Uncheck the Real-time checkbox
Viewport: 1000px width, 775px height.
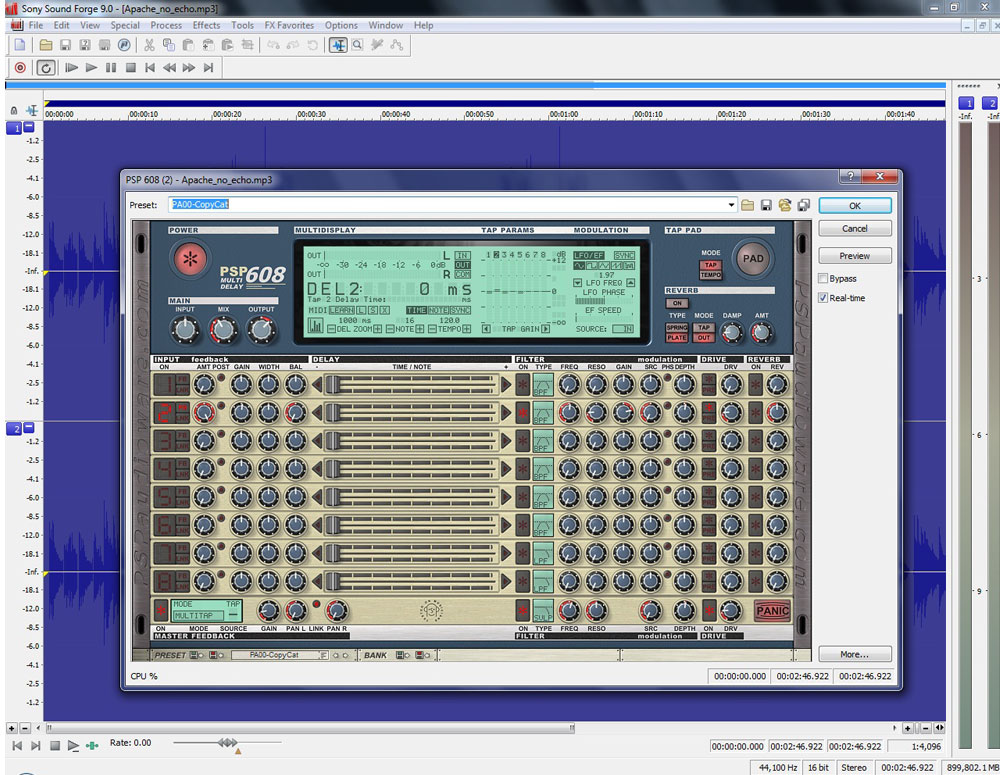click(x=823, y=298)
